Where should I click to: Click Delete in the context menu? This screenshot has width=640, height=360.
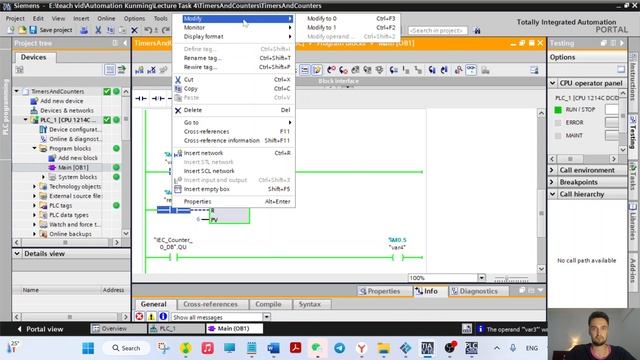[x=233, y=110]
